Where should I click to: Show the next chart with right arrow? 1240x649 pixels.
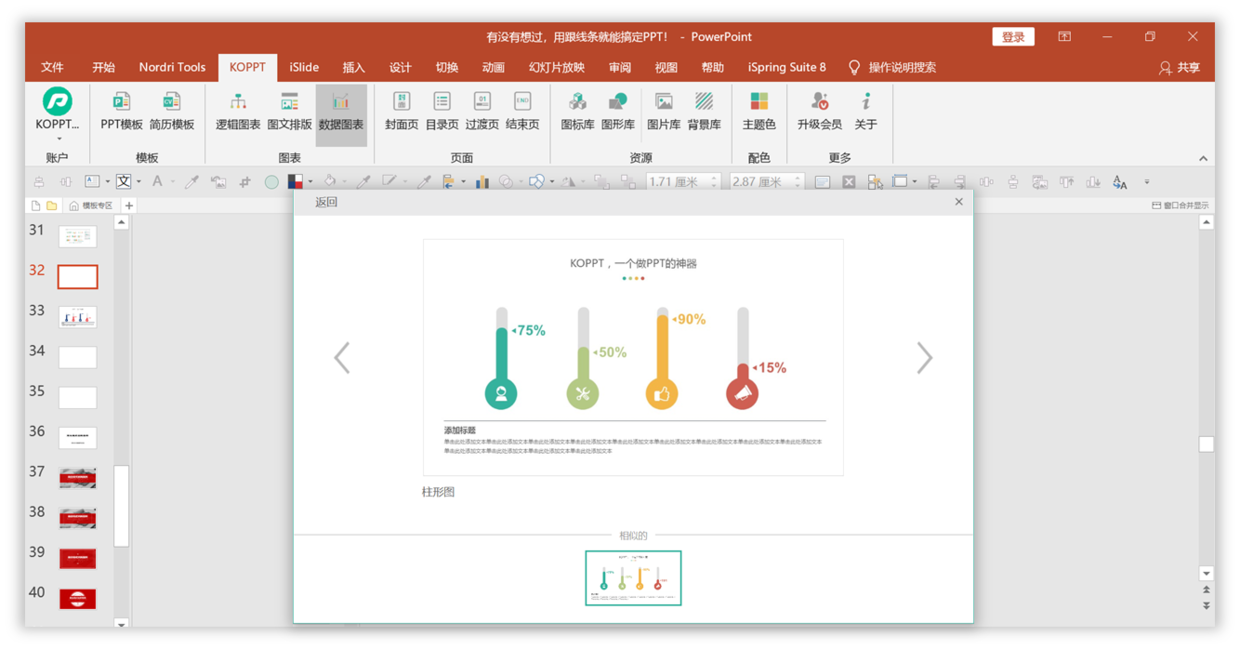924,358
